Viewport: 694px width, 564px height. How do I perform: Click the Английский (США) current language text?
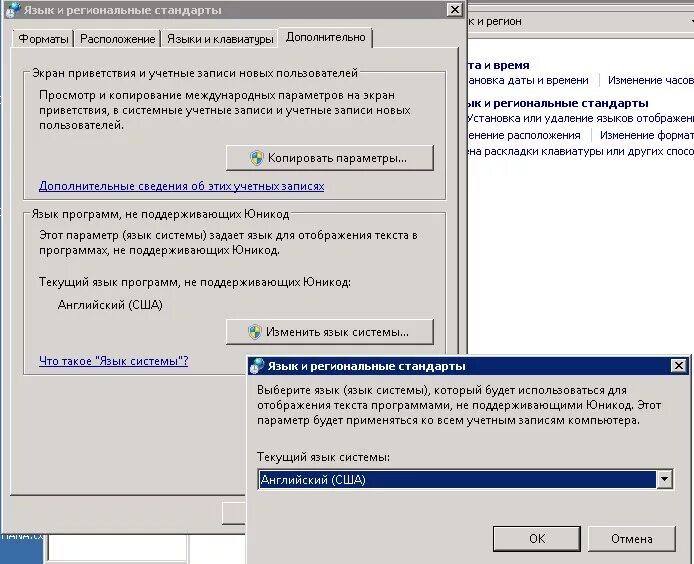110,305
